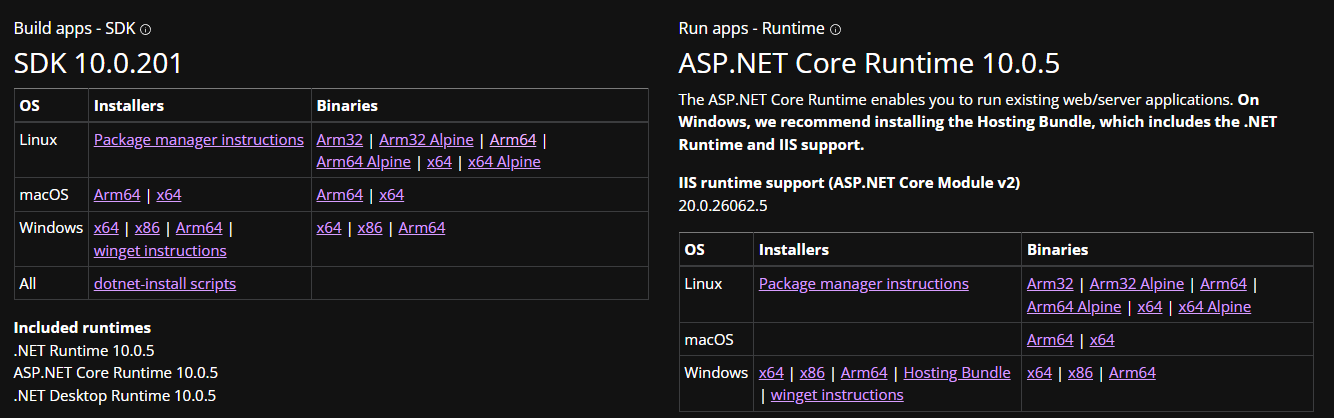Screen dimensions: 1334x418
Task: Download ASP.NET Runtime Linux x64 Alpine binary
Action: point(1215,307)
